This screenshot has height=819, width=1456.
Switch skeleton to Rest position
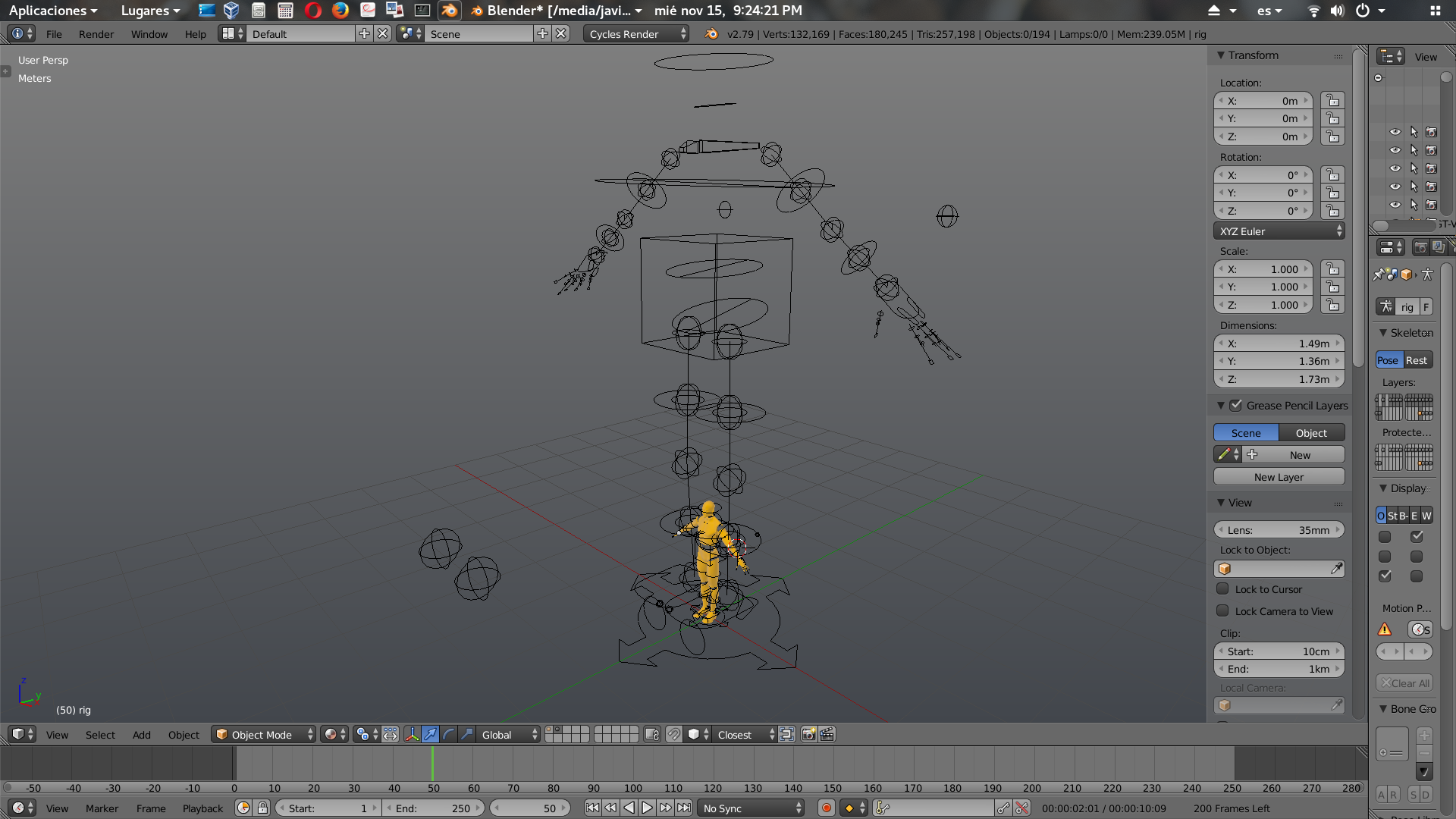point(1417,360)
